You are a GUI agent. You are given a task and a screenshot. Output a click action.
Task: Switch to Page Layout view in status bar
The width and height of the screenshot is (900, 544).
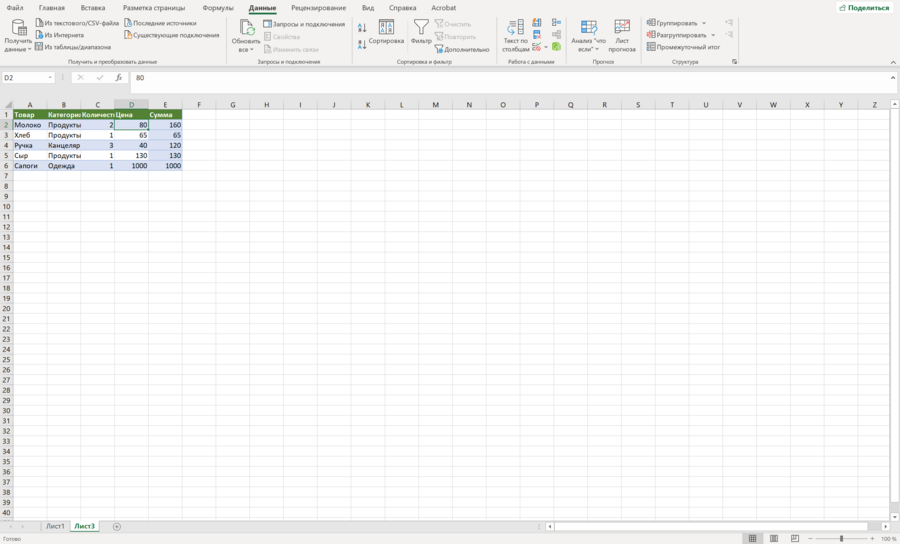pyautogui.click(x=774, y=538)
